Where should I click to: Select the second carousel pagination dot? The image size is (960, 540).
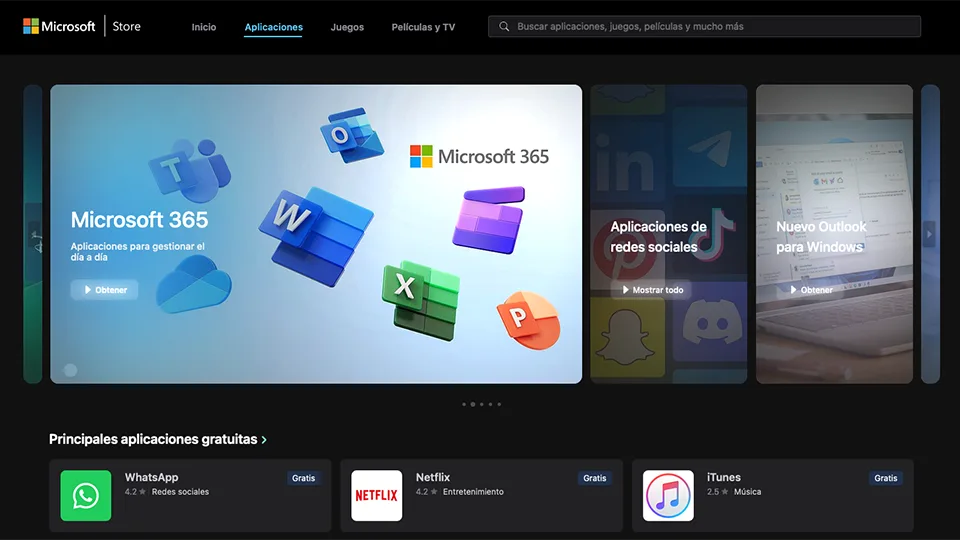[473, 404]
